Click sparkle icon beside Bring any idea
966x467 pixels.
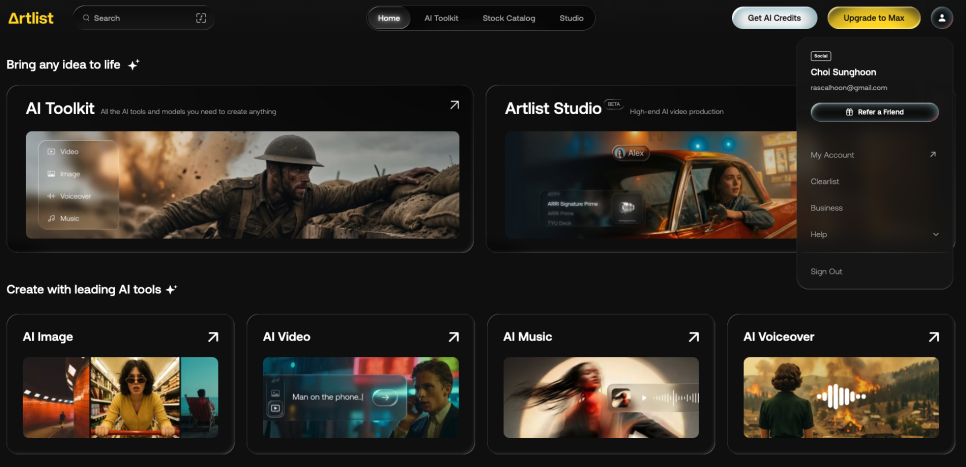134,65
